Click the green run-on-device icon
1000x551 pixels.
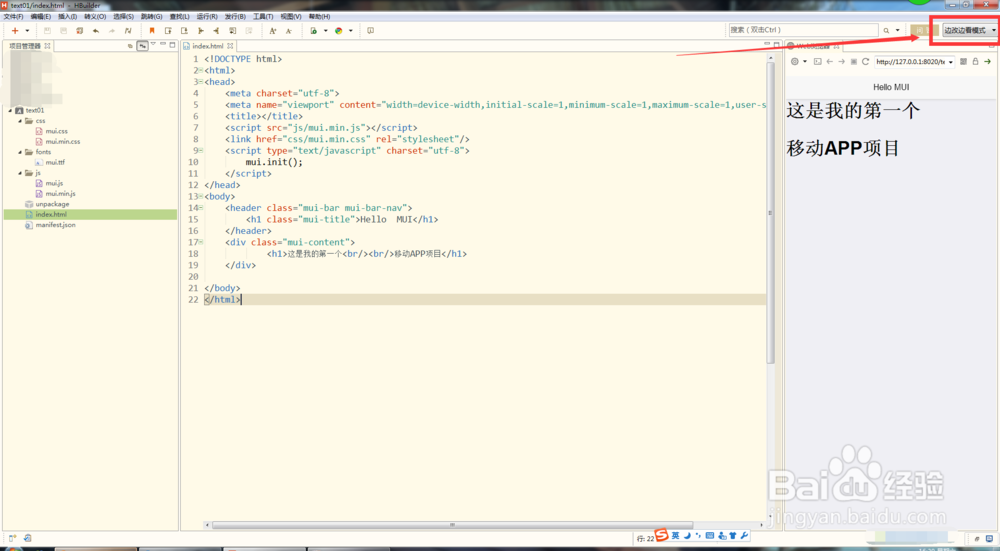(313, 31)
